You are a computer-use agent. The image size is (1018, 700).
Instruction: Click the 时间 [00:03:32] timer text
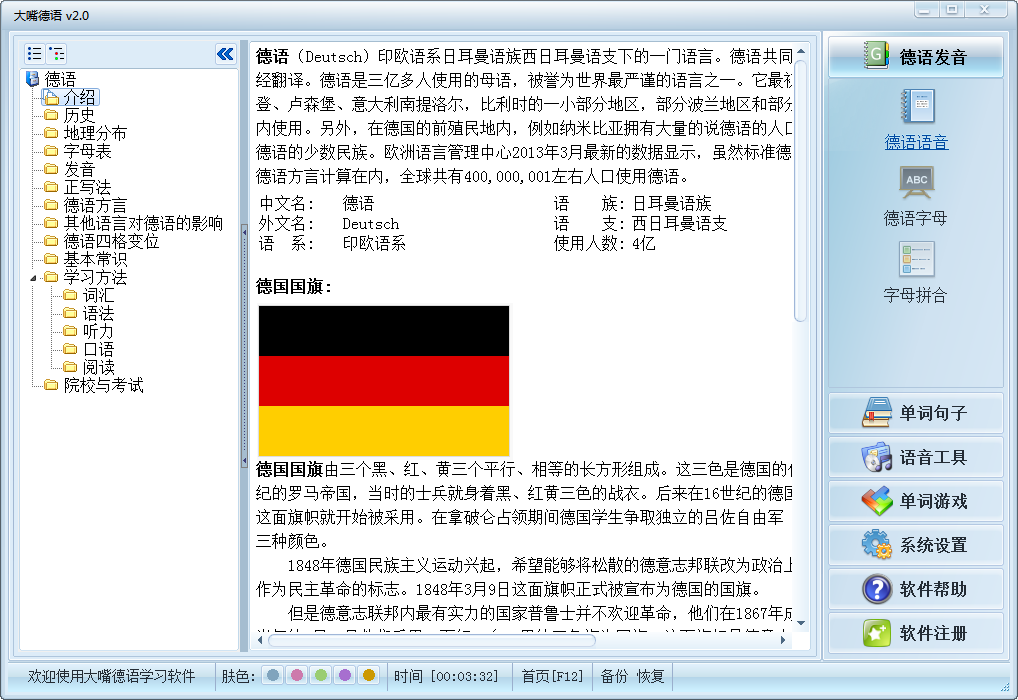click(x=446, y=676)
